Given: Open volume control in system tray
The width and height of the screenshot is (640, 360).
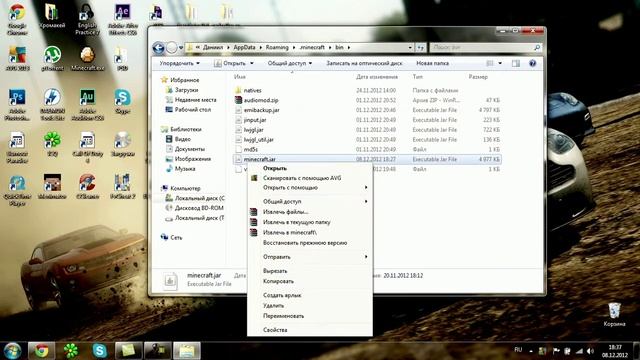Looking at the screenshot, I should (x=590, y=351).
